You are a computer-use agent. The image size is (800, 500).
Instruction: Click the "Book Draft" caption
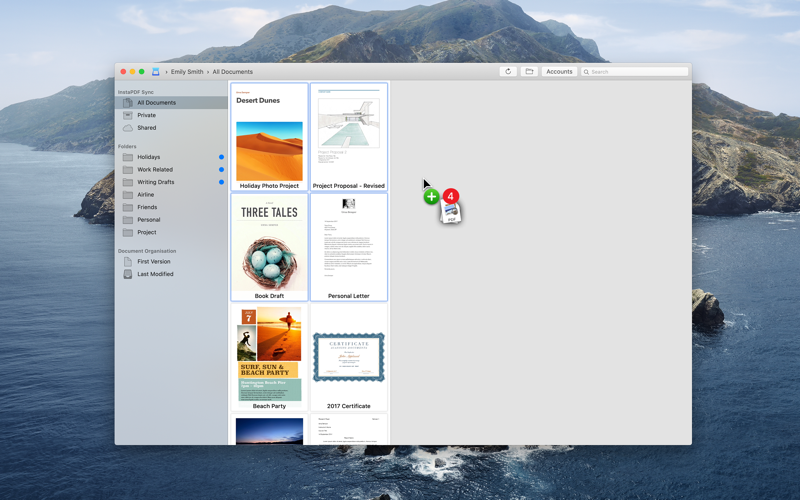coord(269,296)
